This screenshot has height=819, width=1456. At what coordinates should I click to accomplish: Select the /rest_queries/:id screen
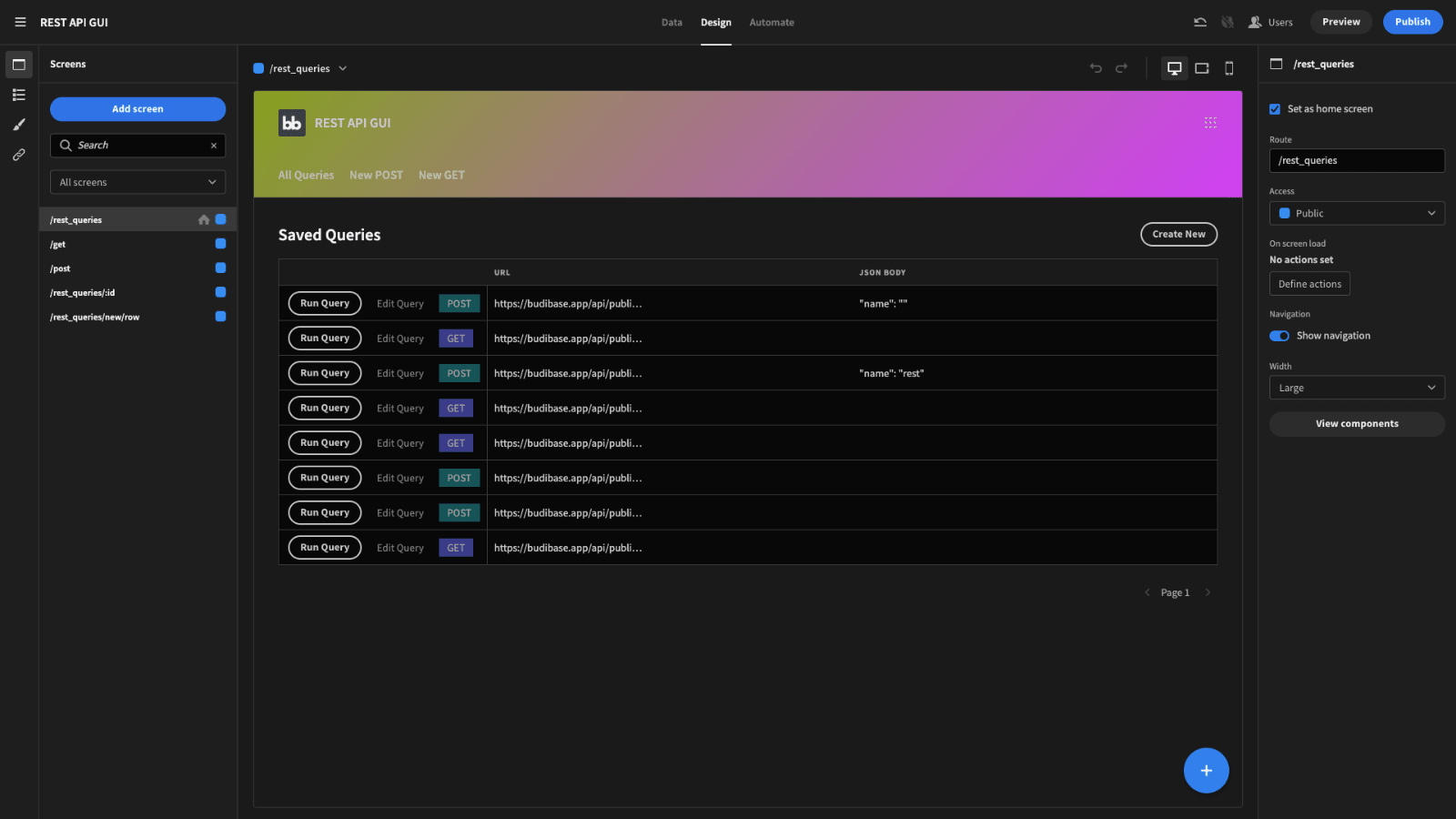coord(138,293)
